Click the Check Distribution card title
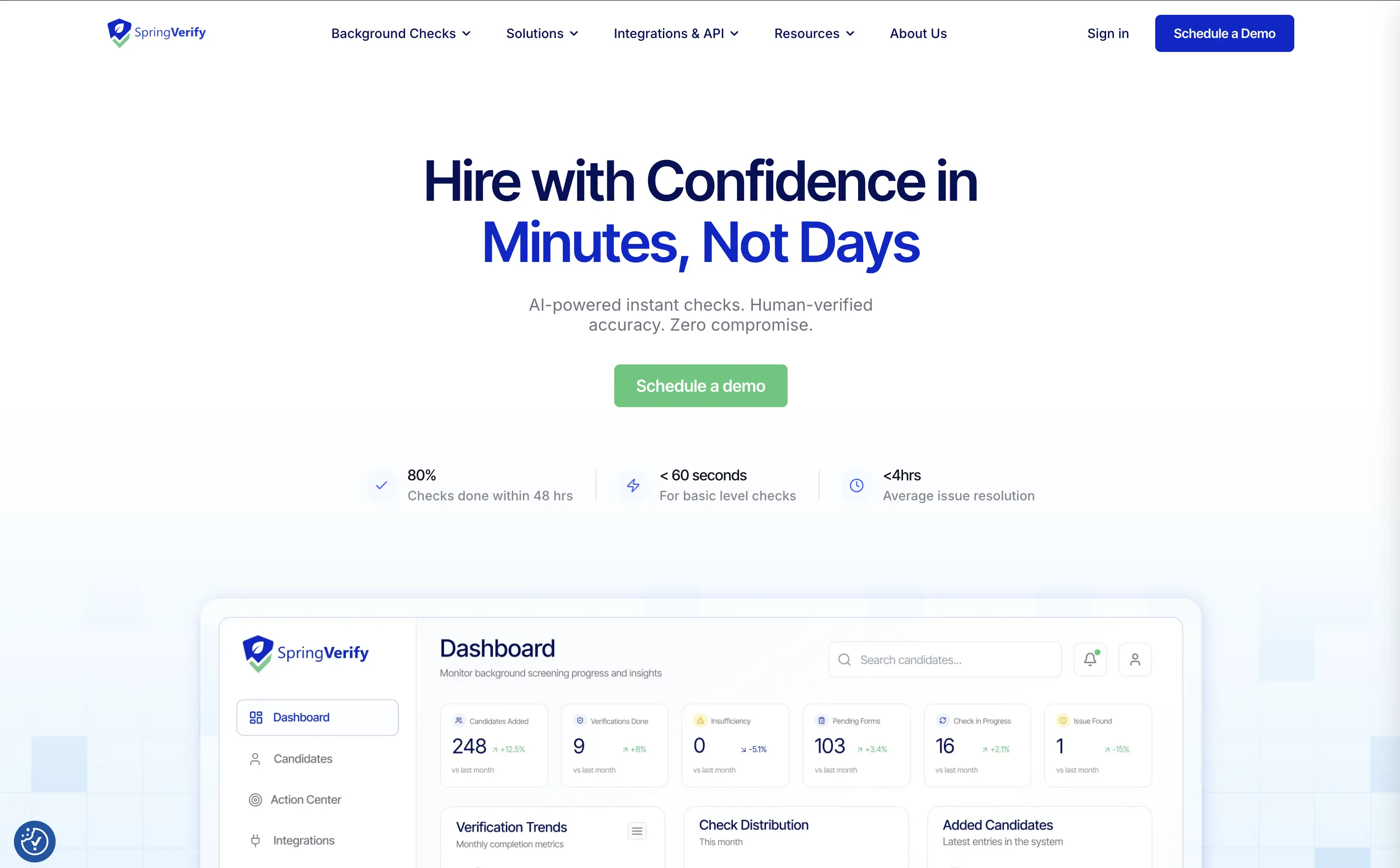Viewport: 1400px width, 868px height. (753, 824)
